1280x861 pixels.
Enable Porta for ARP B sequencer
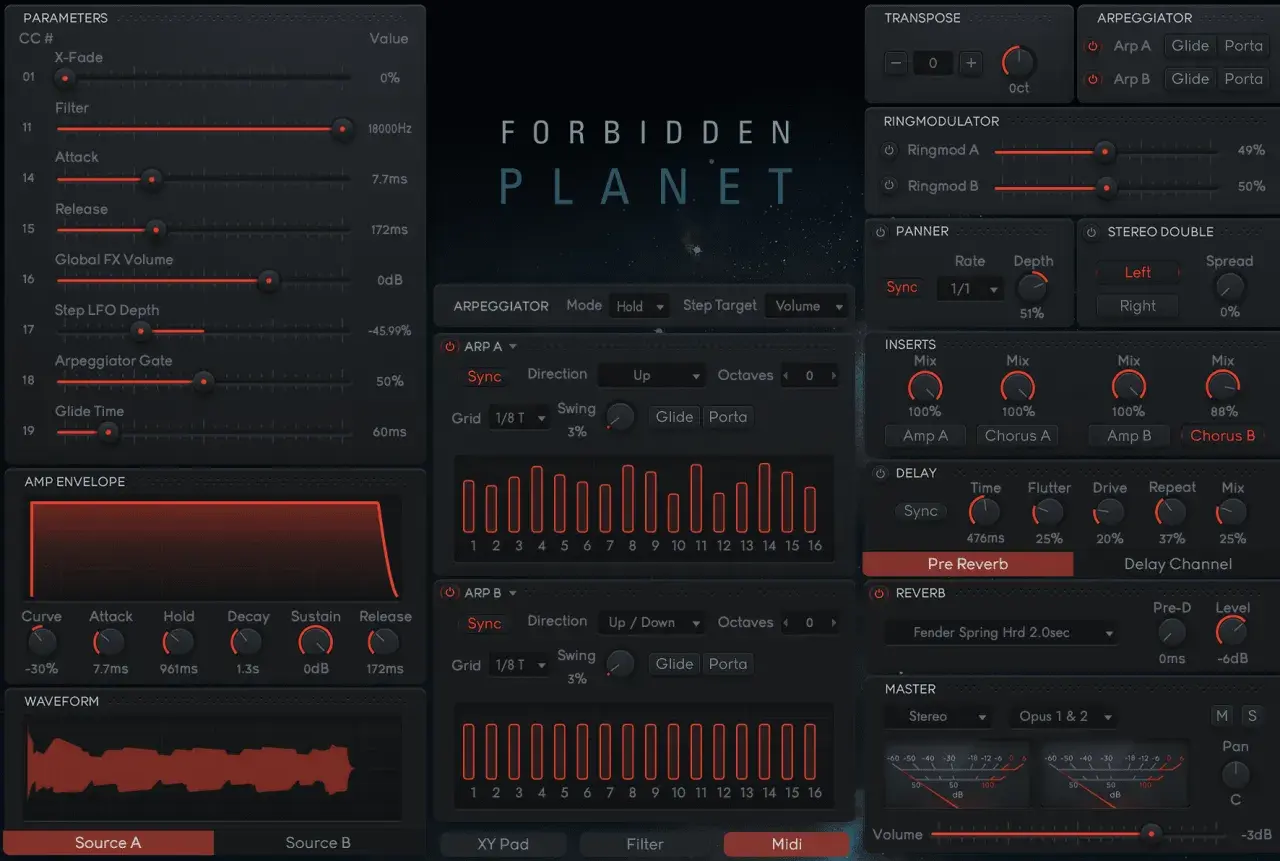coord(728,664)
